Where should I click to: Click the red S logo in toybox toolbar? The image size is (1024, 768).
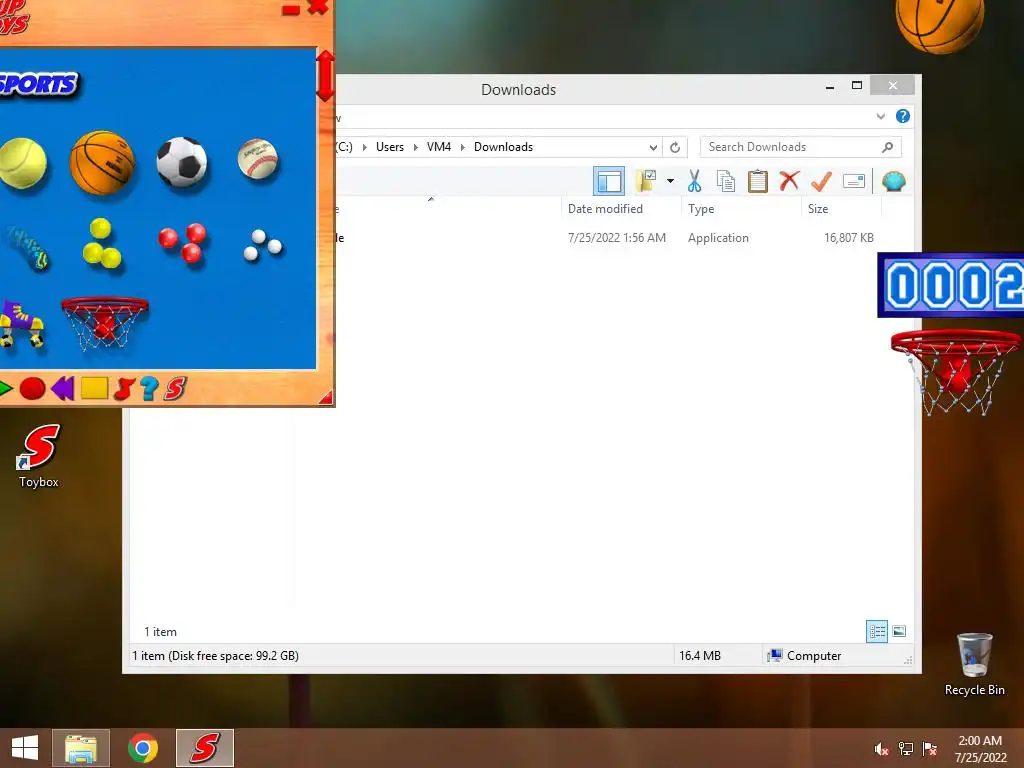[x=175, y=388]
